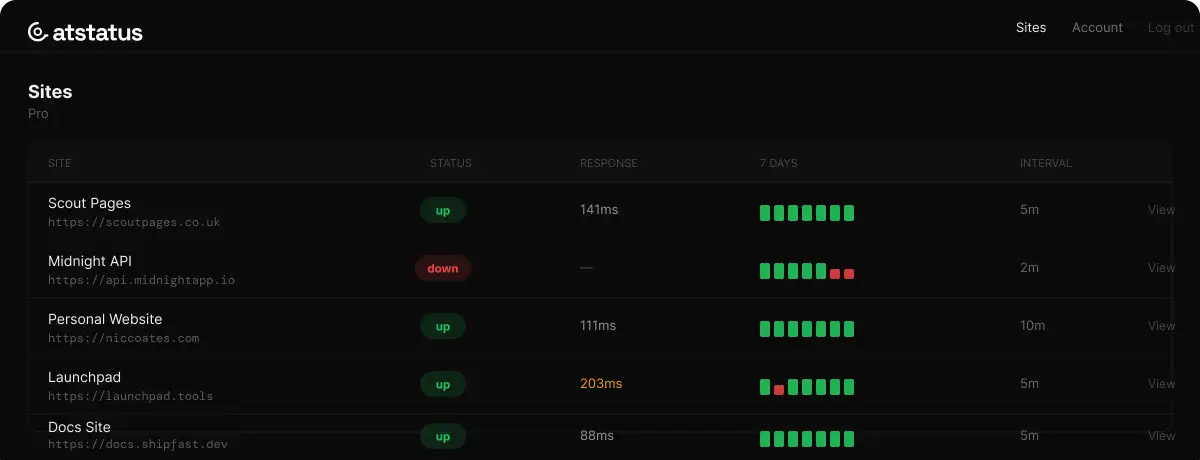Click the https://scoutpages.co.uk URL
Viewport: 1200px width, 460px height.
pyautogui.click(x=134, y=222)
